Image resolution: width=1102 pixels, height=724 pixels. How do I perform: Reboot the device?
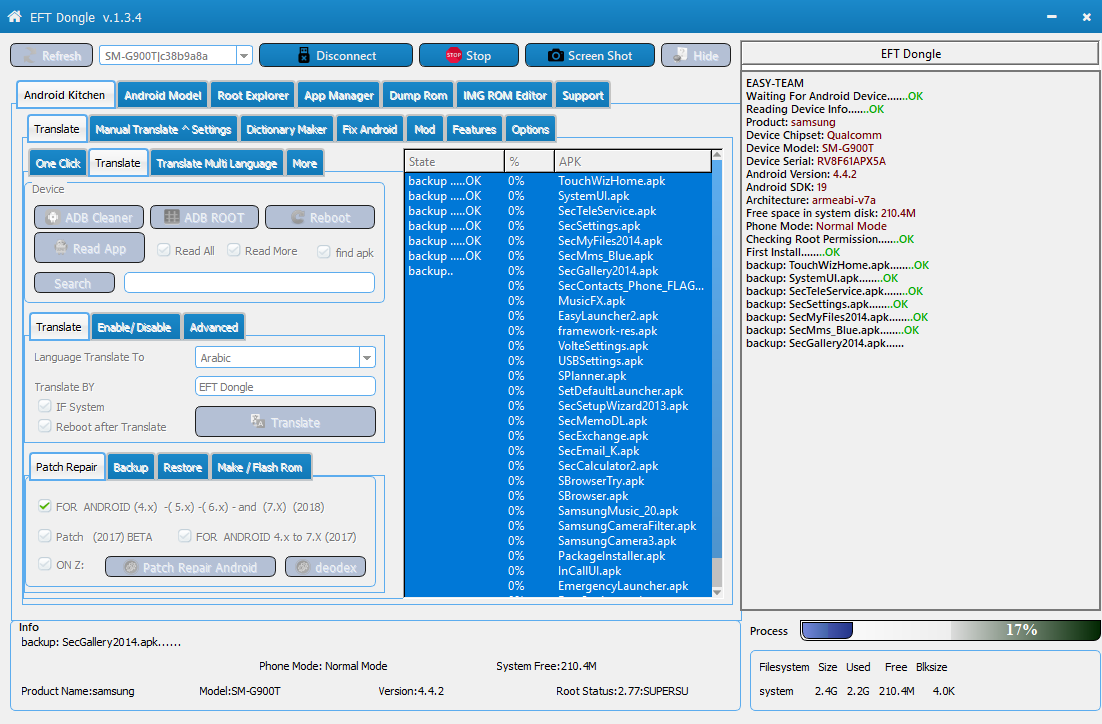[x=320, y=217]
